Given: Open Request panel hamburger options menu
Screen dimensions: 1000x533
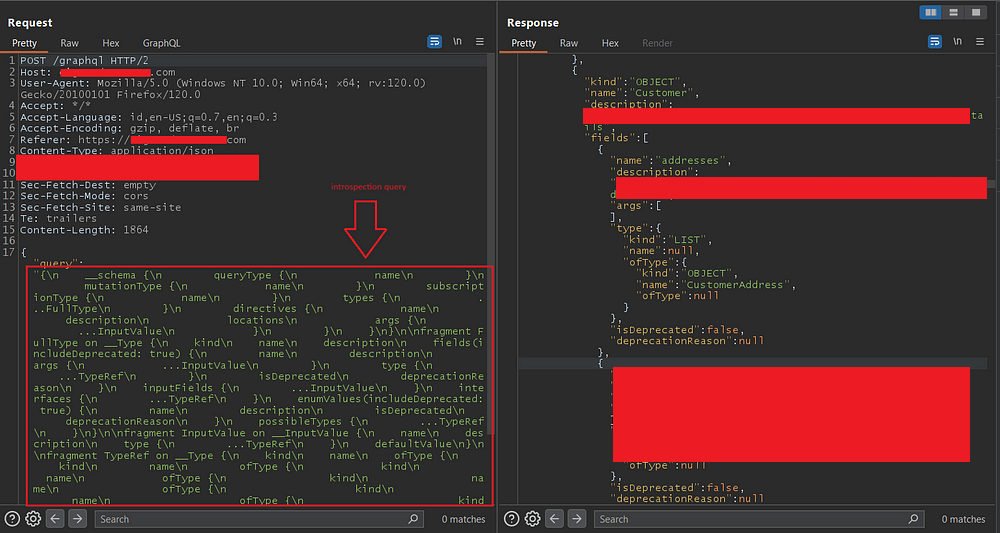Looking at the screenshot, I should [x=480, y=41].
